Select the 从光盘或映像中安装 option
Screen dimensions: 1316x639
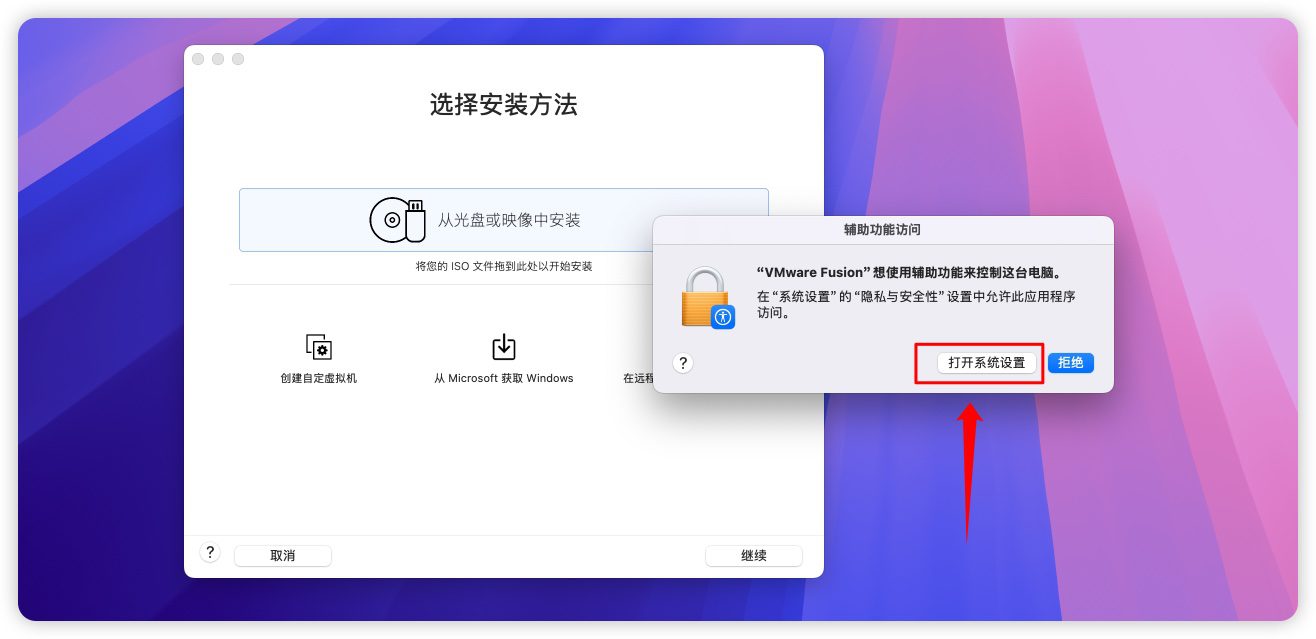pos(503,220)
